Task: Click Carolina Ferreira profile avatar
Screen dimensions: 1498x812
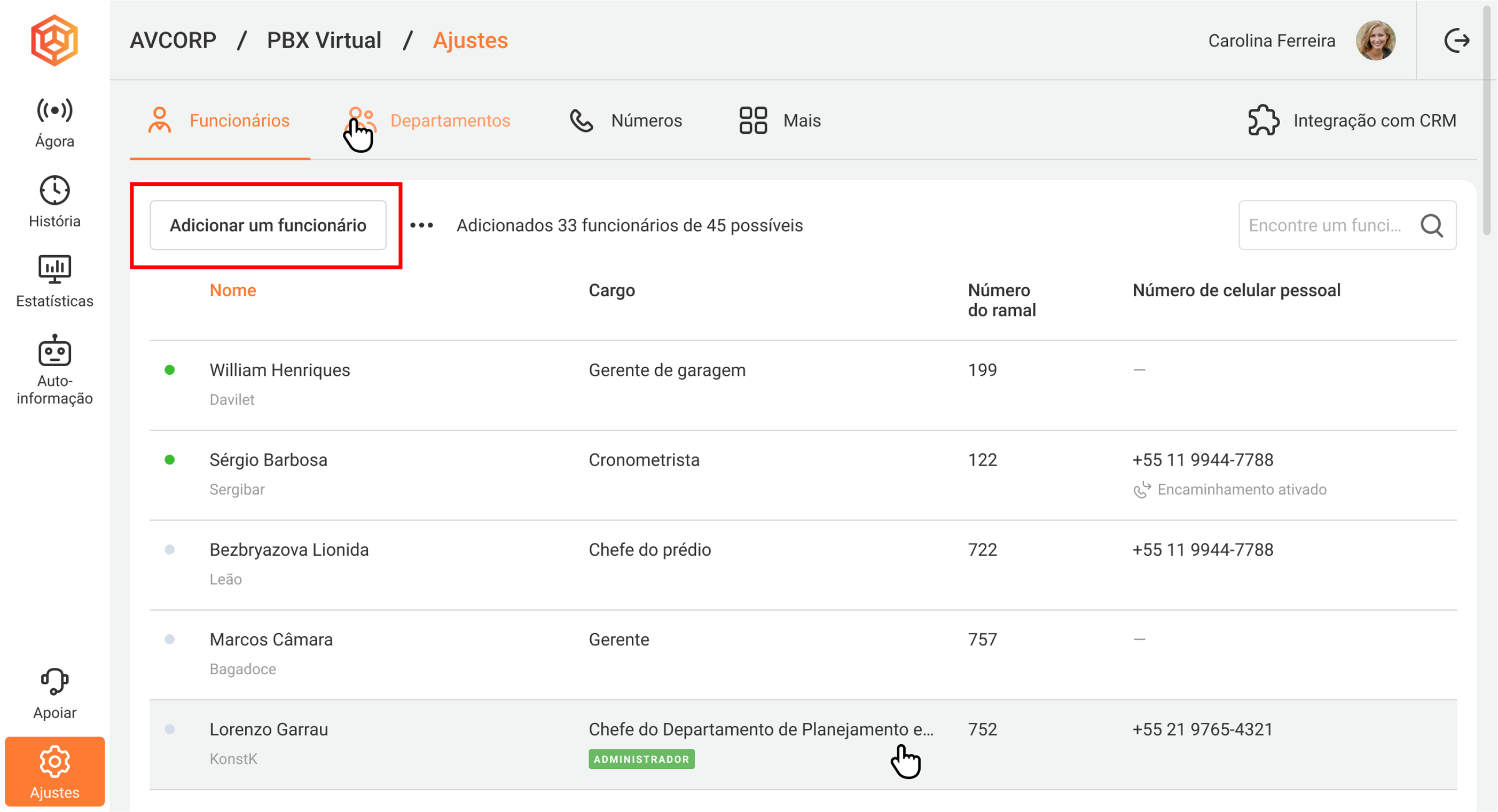Action: [x=1375, y=40]
